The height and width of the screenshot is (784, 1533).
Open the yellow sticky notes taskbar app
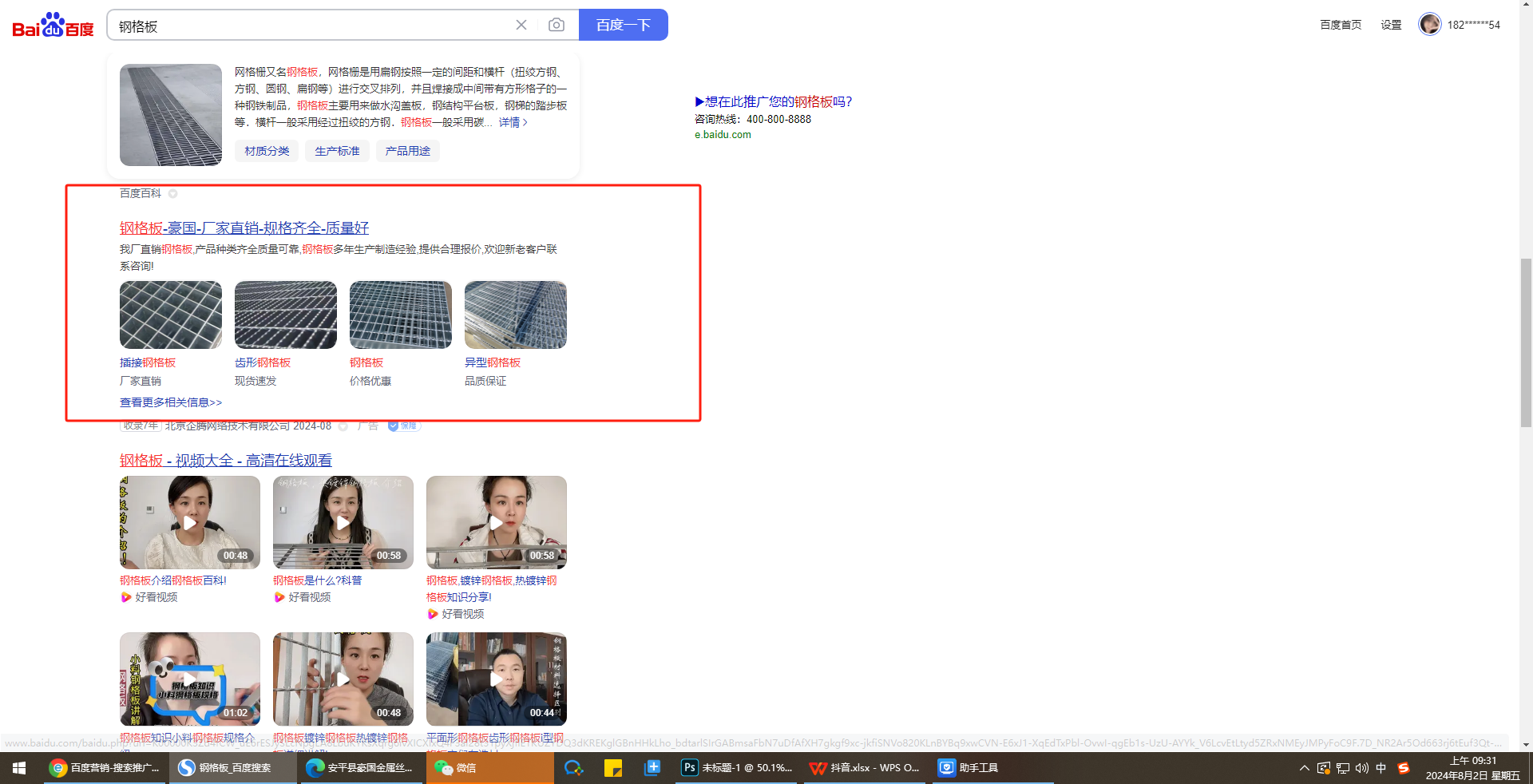click(613, 768)
